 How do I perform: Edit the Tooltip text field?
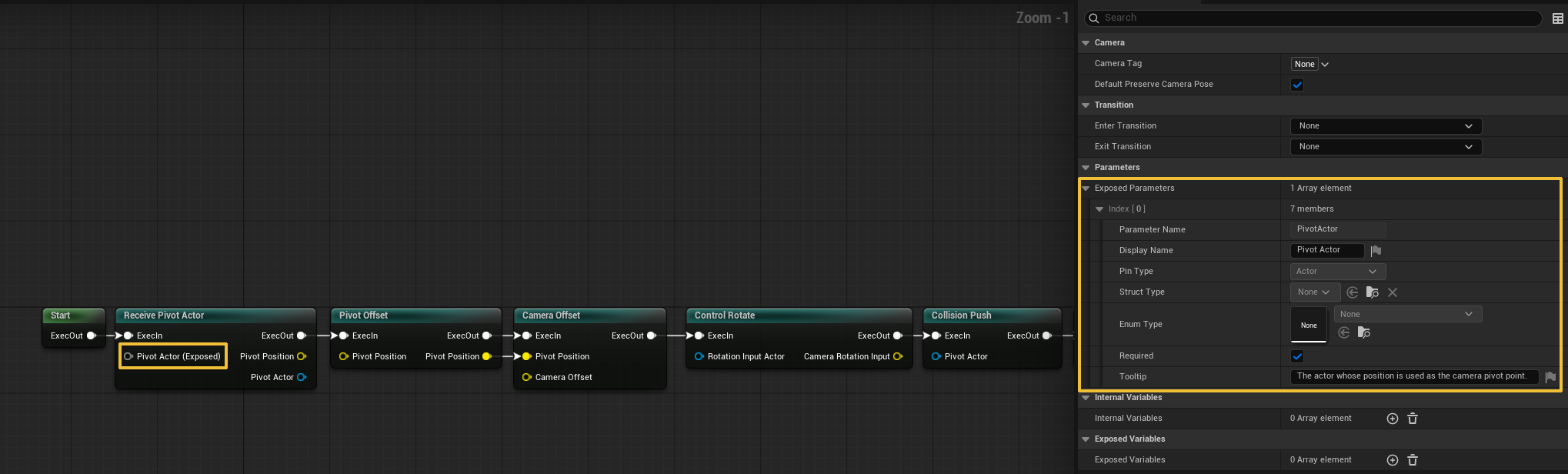(1413, 376)
